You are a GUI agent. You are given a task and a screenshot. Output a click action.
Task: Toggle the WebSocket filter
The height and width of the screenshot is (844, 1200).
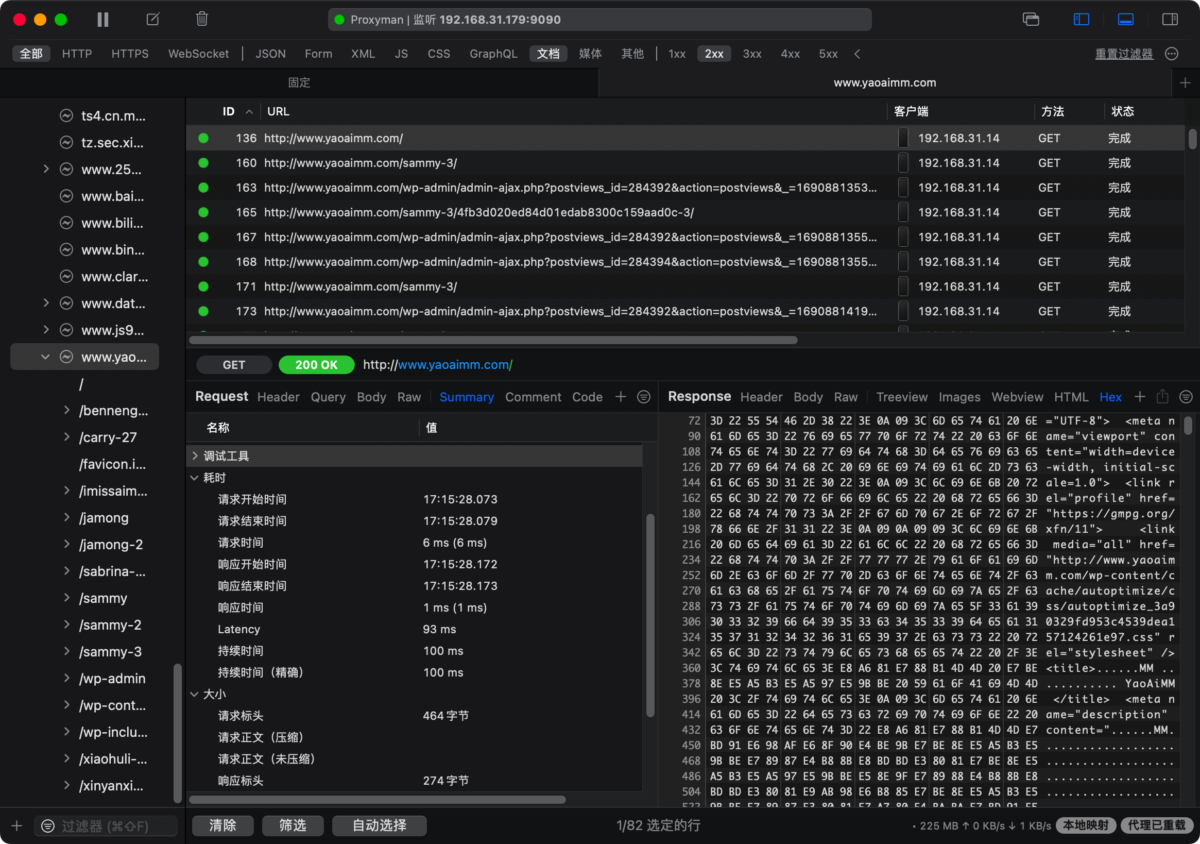[x=198, y=54]
